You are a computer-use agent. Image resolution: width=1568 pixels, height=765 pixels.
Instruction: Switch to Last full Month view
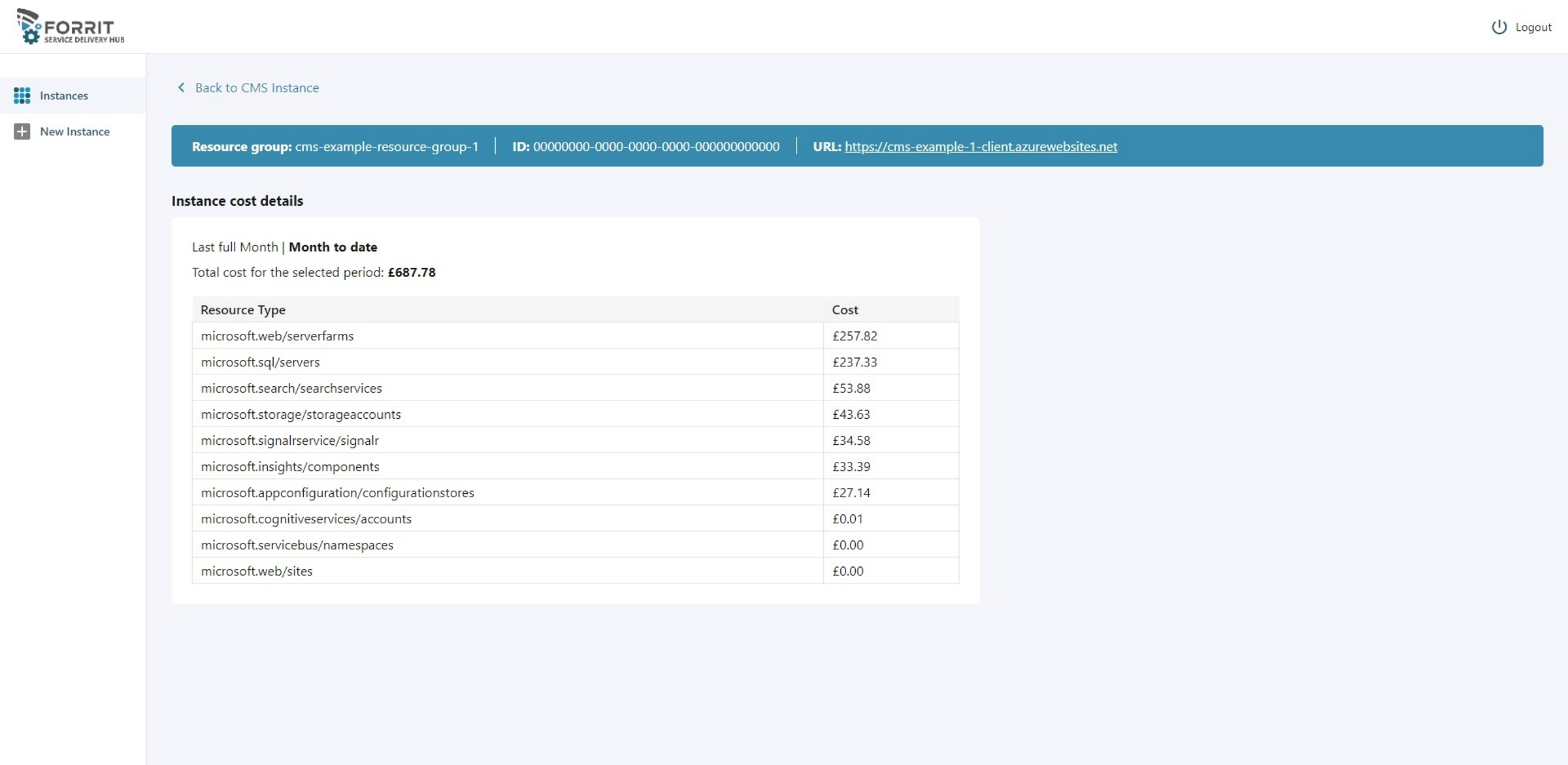coord(235,247)
